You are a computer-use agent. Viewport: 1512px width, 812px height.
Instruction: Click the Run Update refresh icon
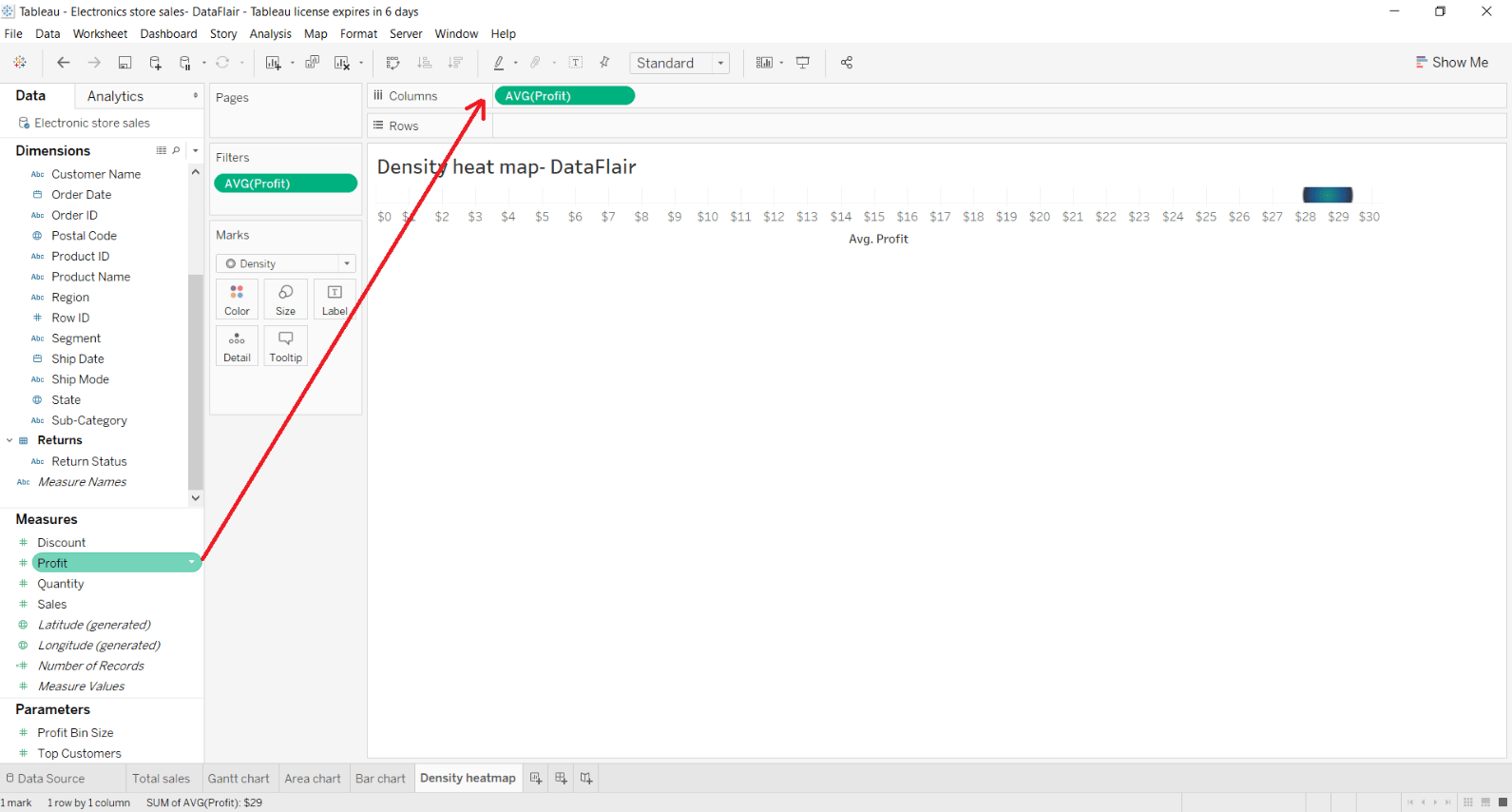click(222, 63)
